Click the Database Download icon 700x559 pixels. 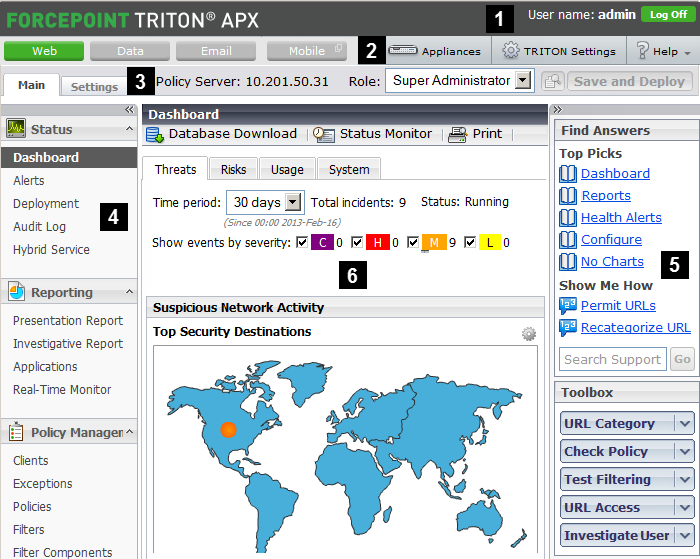coord(155,134)
